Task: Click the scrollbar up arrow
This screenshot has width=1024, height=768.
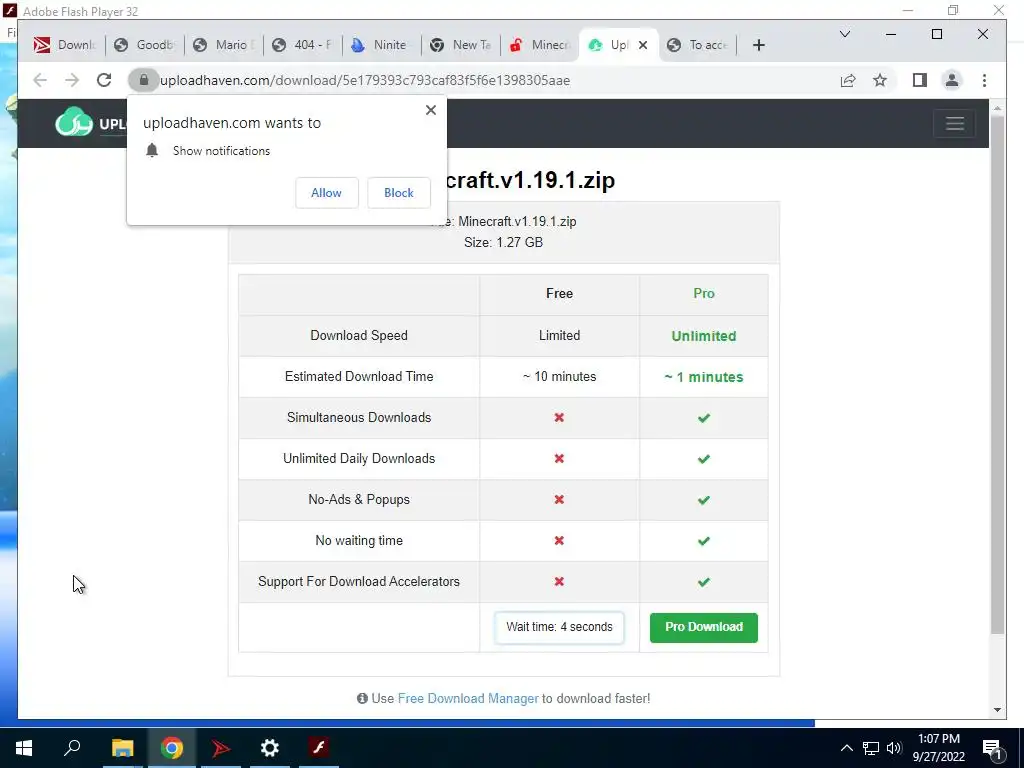Action: 997,108
